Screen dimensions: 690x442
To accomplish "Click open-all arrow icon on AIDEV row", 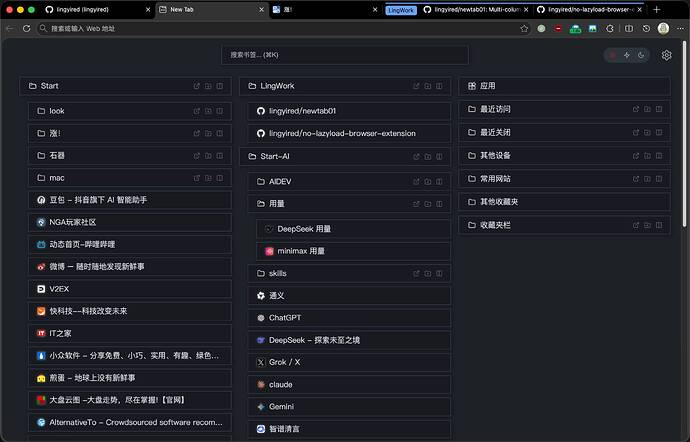I will pos(416,181).
